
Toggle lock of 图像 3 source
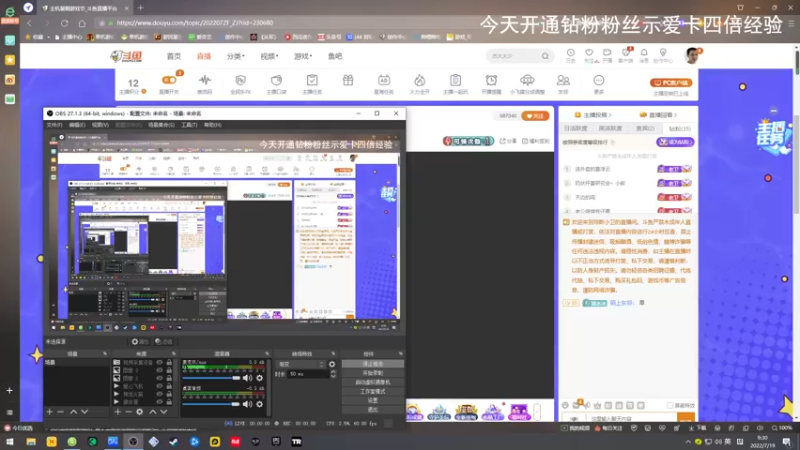point(169,370)
